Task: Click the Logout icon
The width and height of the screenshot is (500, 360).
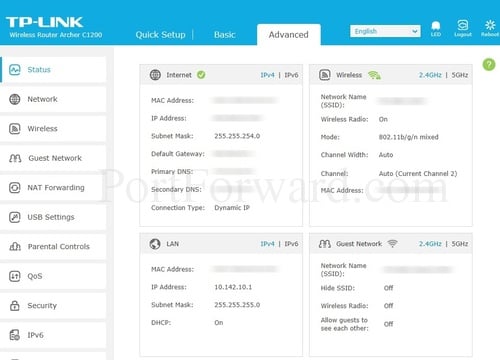Action: 463,28
